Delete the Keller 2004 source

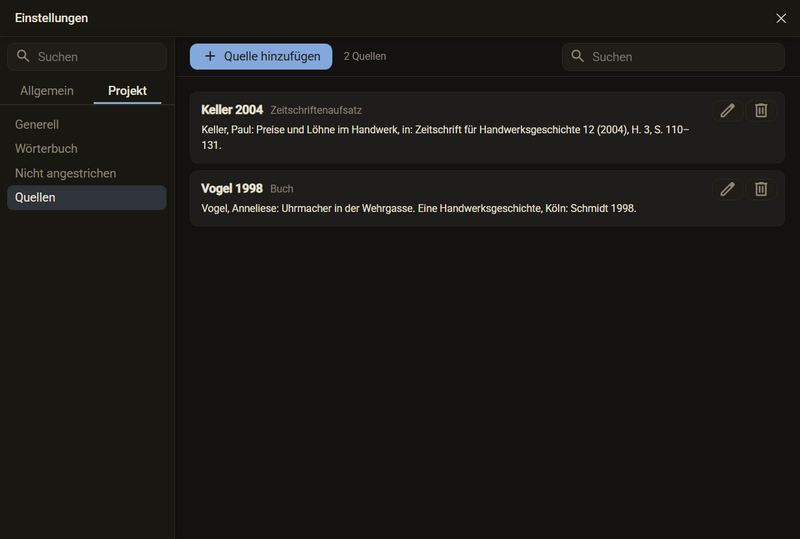(x=761, y=110)
